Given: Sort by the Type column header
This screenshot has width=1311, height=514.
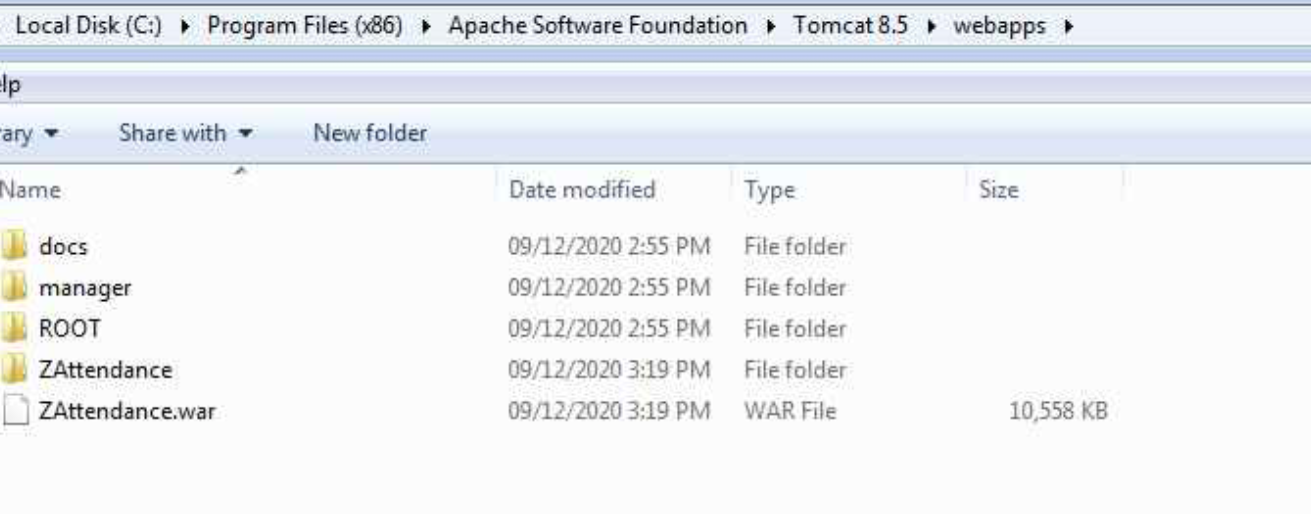Looking at the screenshot, I should pos(769,190).
